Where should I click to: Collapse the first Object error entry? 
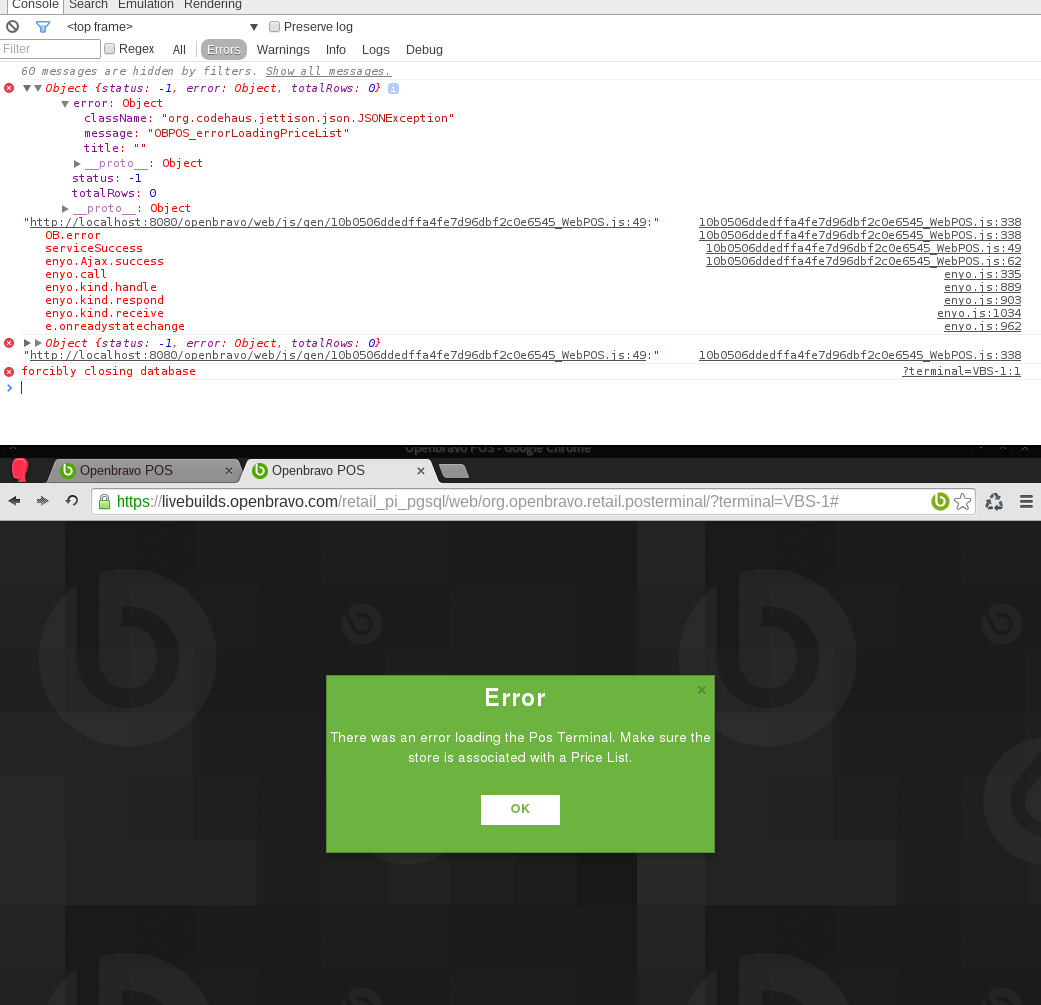click(27, 88)
